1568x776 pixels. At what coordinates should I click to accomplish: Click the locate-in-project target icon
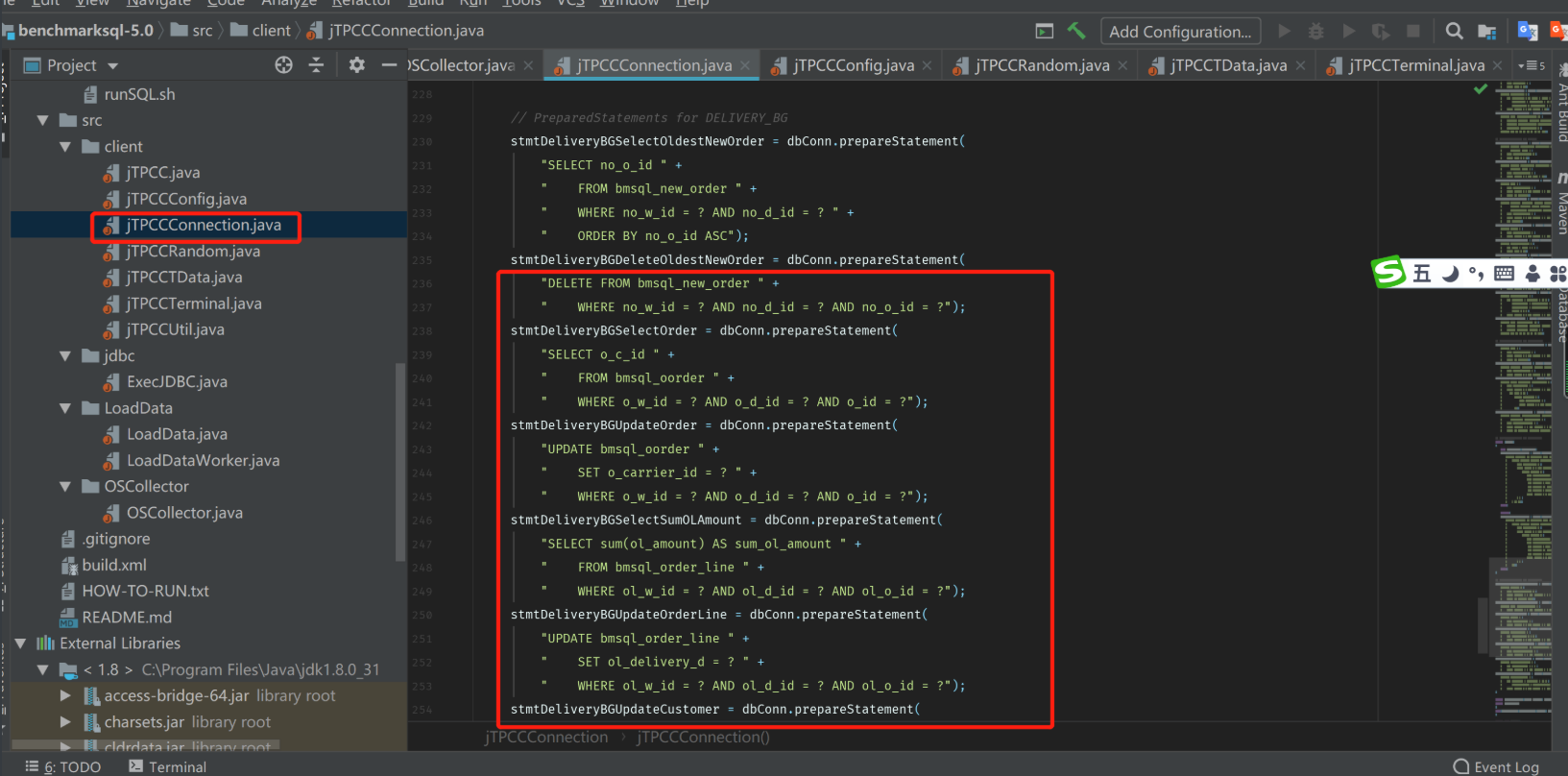click(x=283, y=65)
